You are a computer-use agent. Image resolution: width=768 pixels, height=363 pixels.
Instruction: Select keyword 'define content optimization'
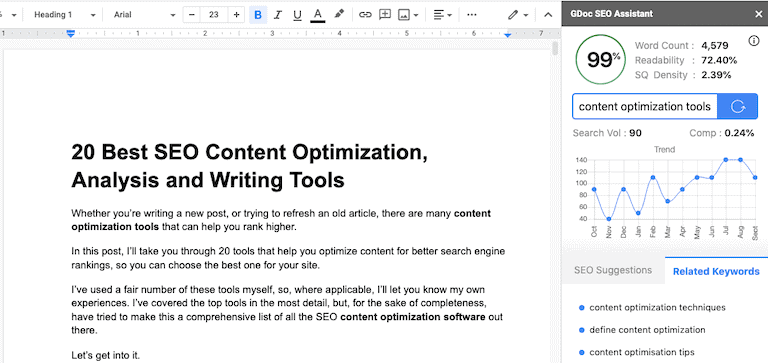point(647,330)
